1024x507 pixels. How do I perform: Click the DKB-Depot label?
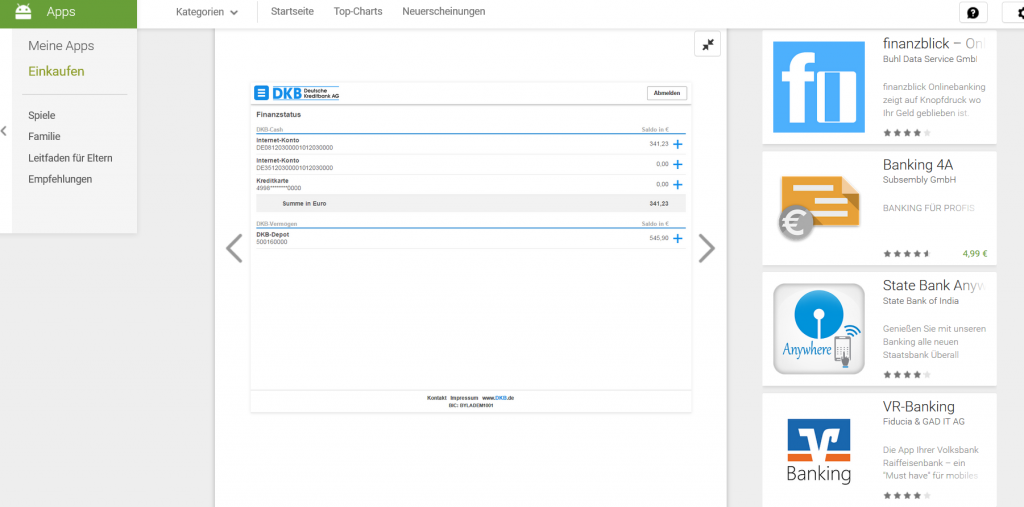(272, 235)
